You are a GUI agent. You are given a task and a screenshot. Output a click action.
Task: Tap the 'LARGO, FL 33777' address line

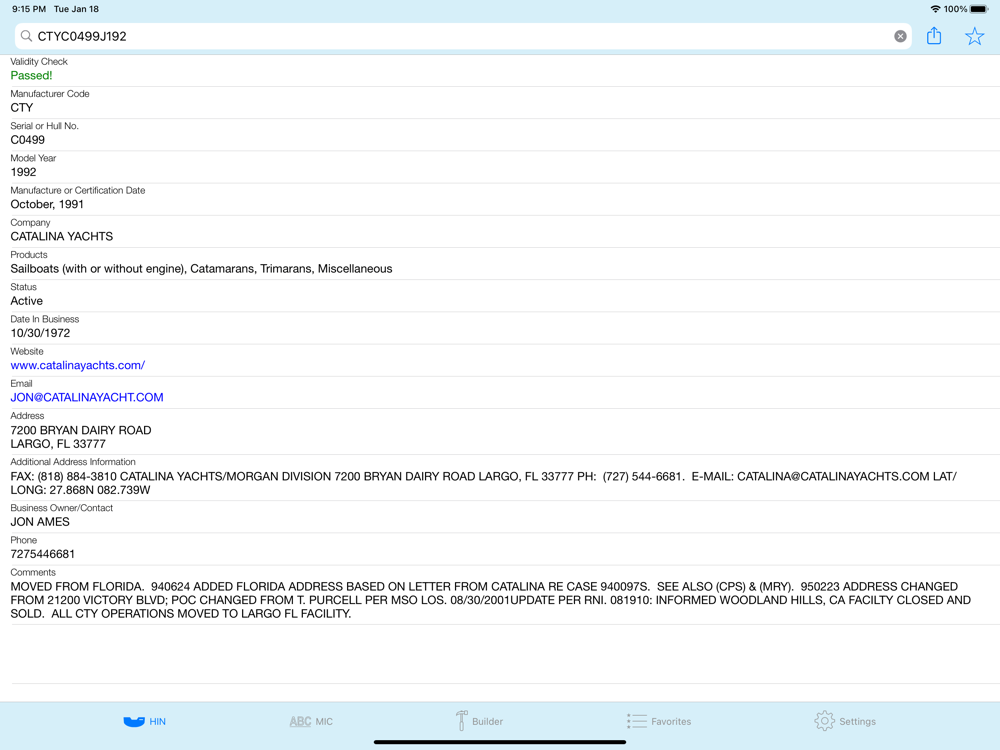pyautogui.click(x=58, y=444)
